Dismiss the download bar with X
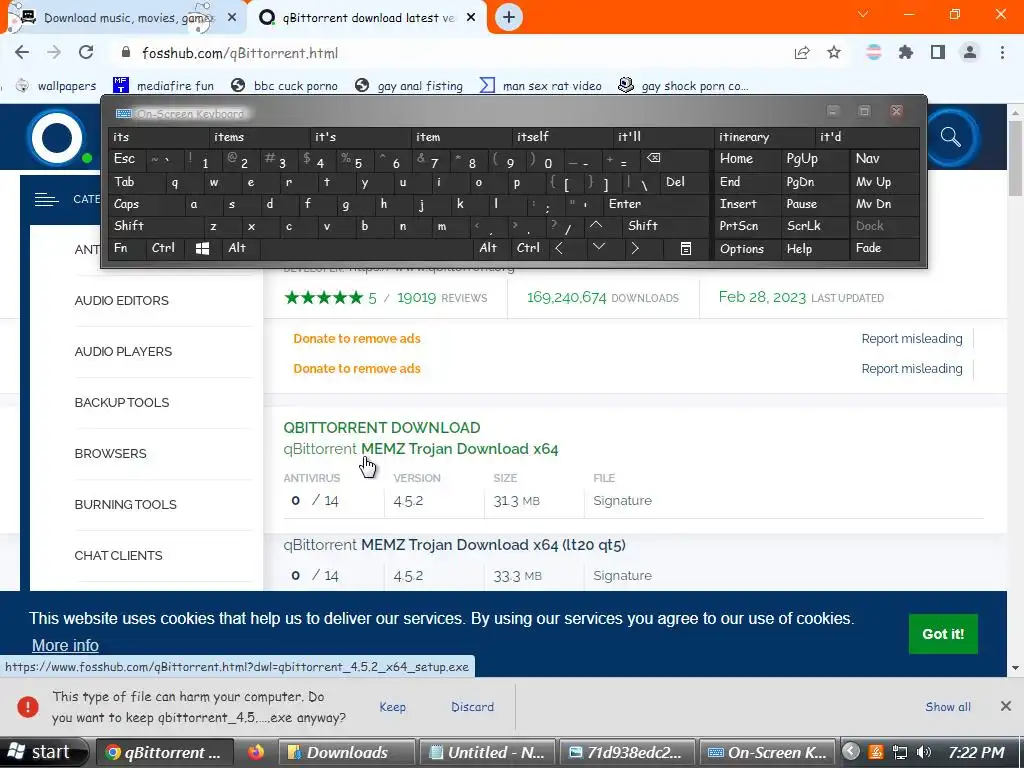This screenshot has width=1024, height=768. coord(1006,706)
